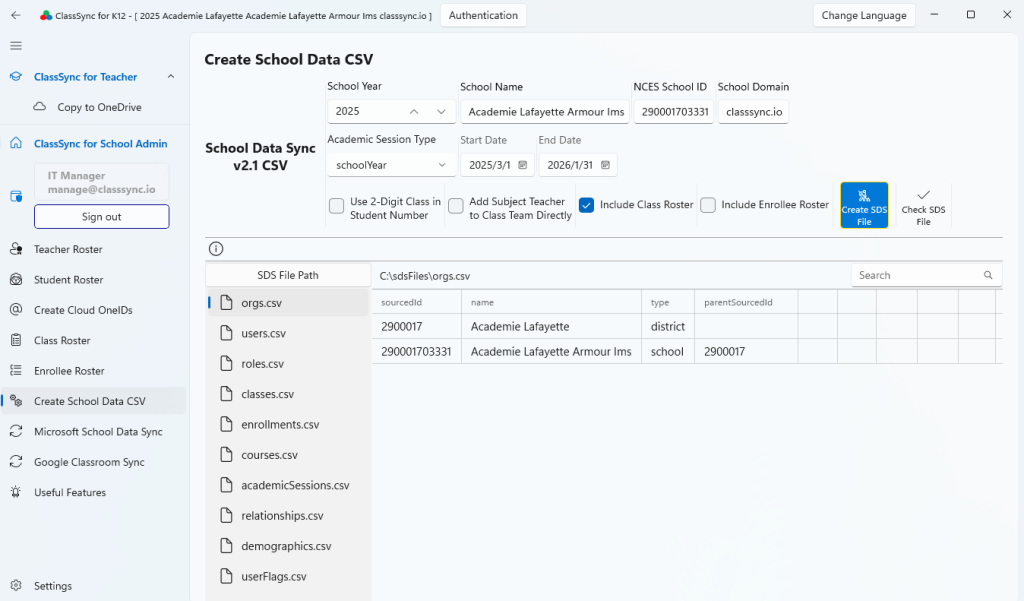This screenshot has width=1024, height=601.
Task: Click the search magnifier icon
Action: pyautogui.click(x=988, y=275)
